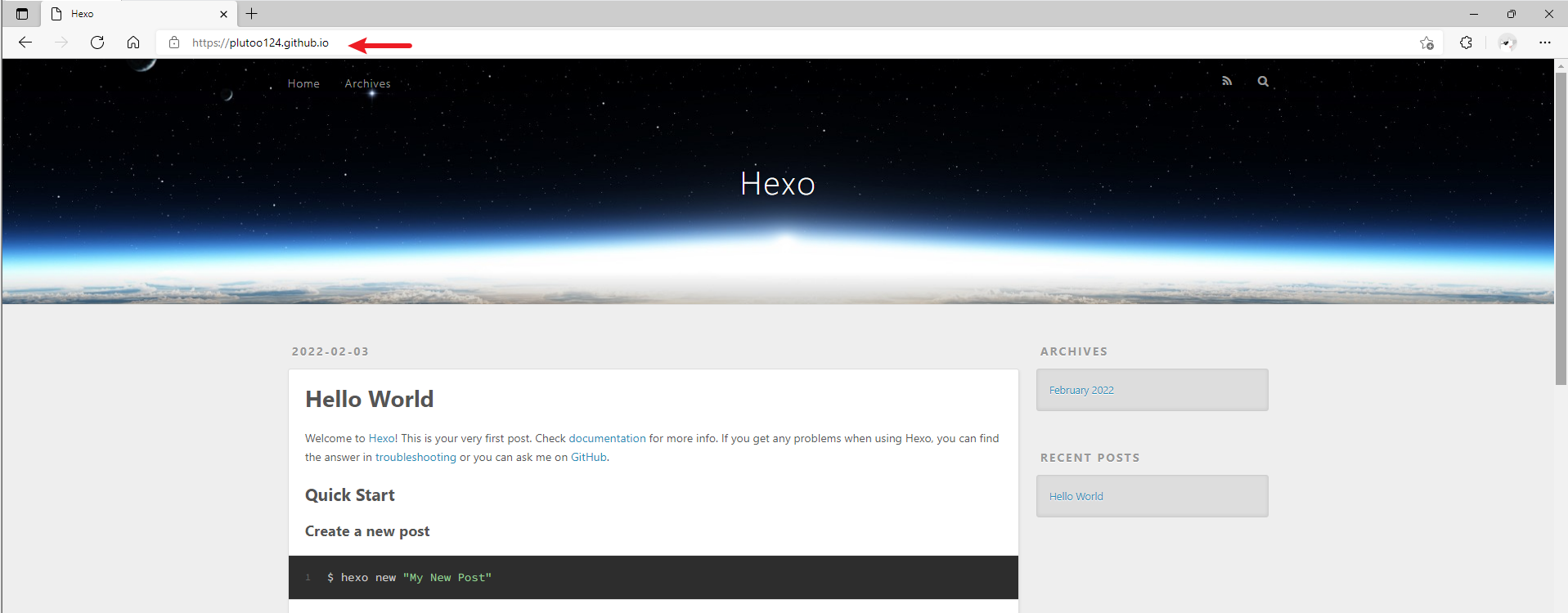Open the GitHub link in post
The image size is (1568, 613).
pyautogui.click(x=589, y=457)
